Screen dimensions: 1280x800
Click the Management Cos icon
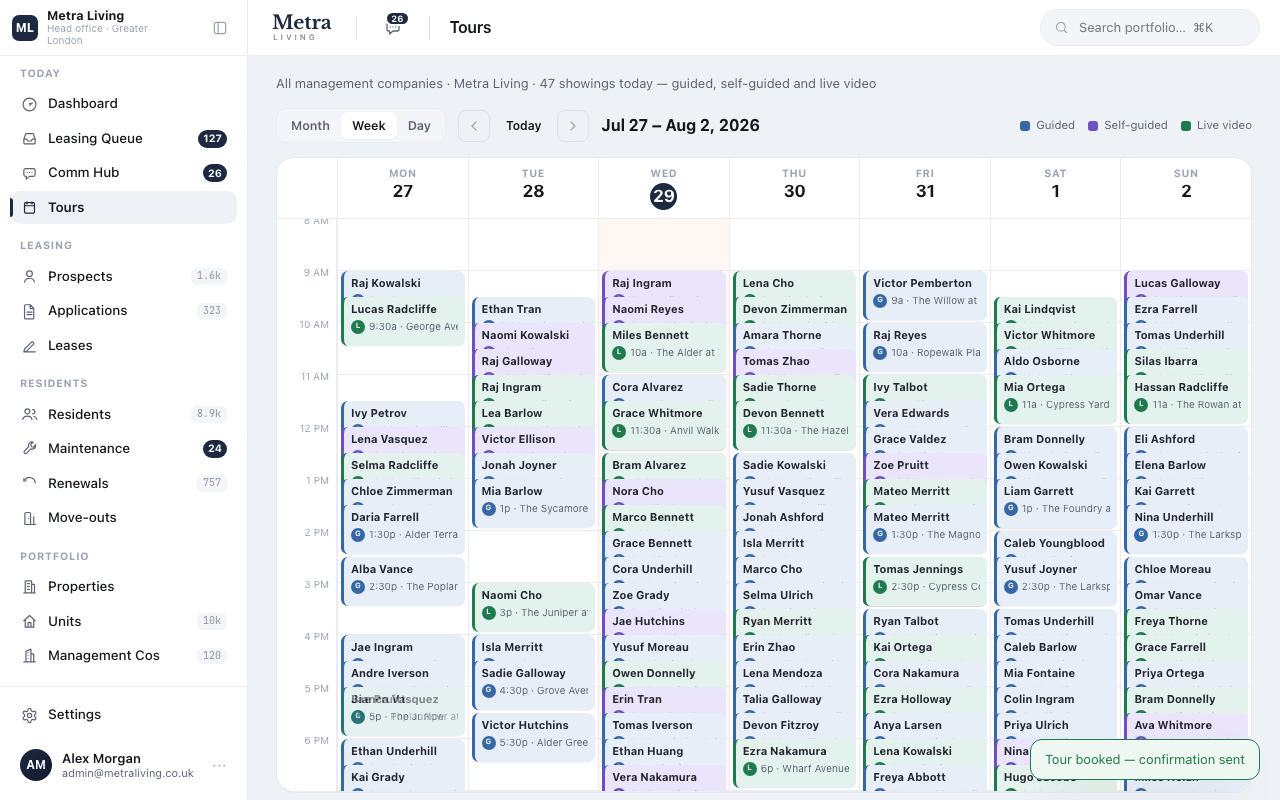30,656
